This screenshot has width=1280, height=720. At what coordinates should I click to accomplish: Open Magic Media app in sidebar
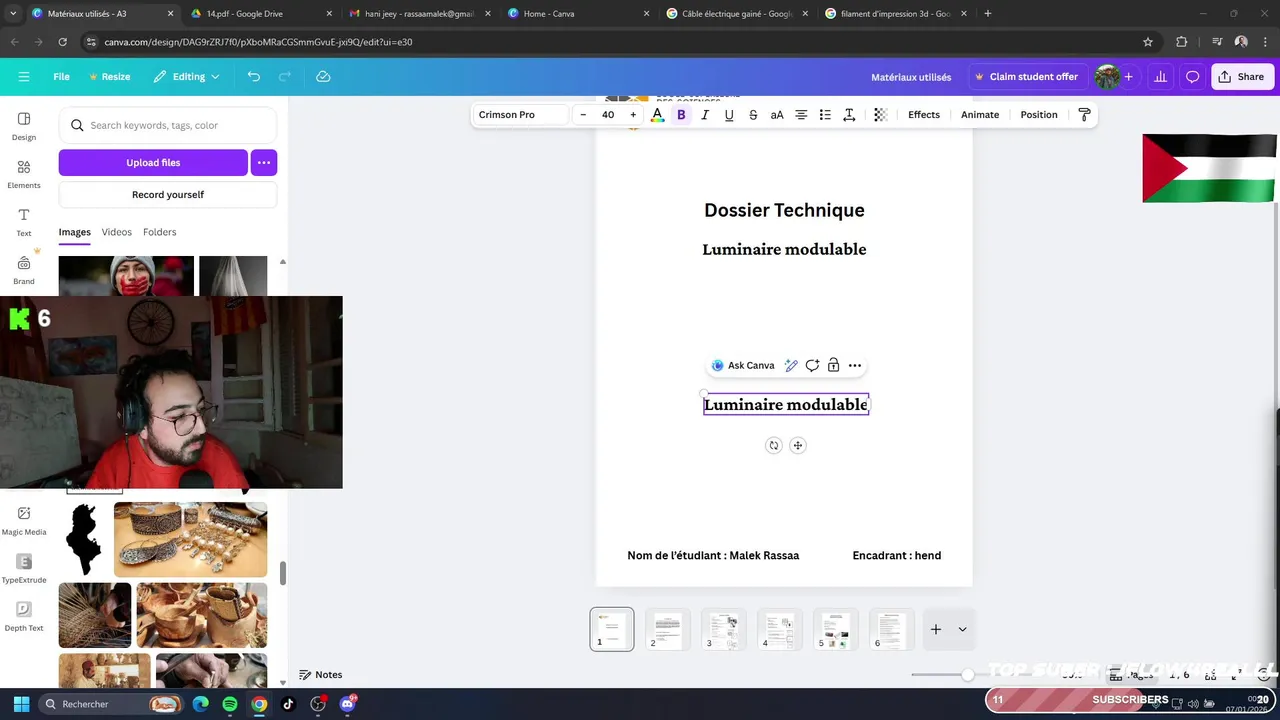(x=24, y=520)
